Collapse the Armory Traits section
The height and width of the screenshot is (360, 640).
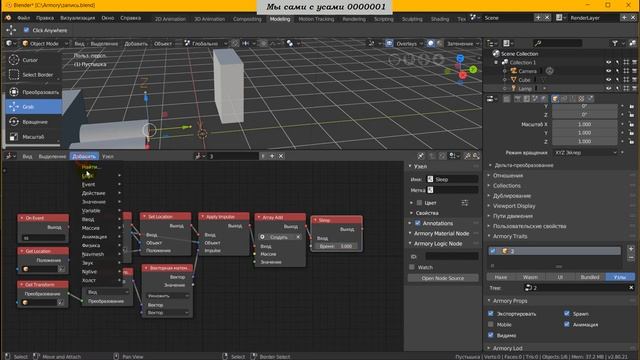point(509,236)
